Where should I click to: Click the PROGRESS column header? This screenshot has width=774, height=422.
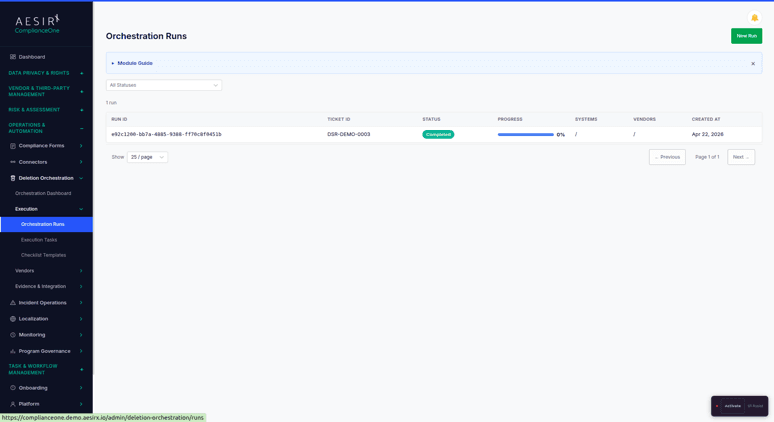[x=510, y=119]
